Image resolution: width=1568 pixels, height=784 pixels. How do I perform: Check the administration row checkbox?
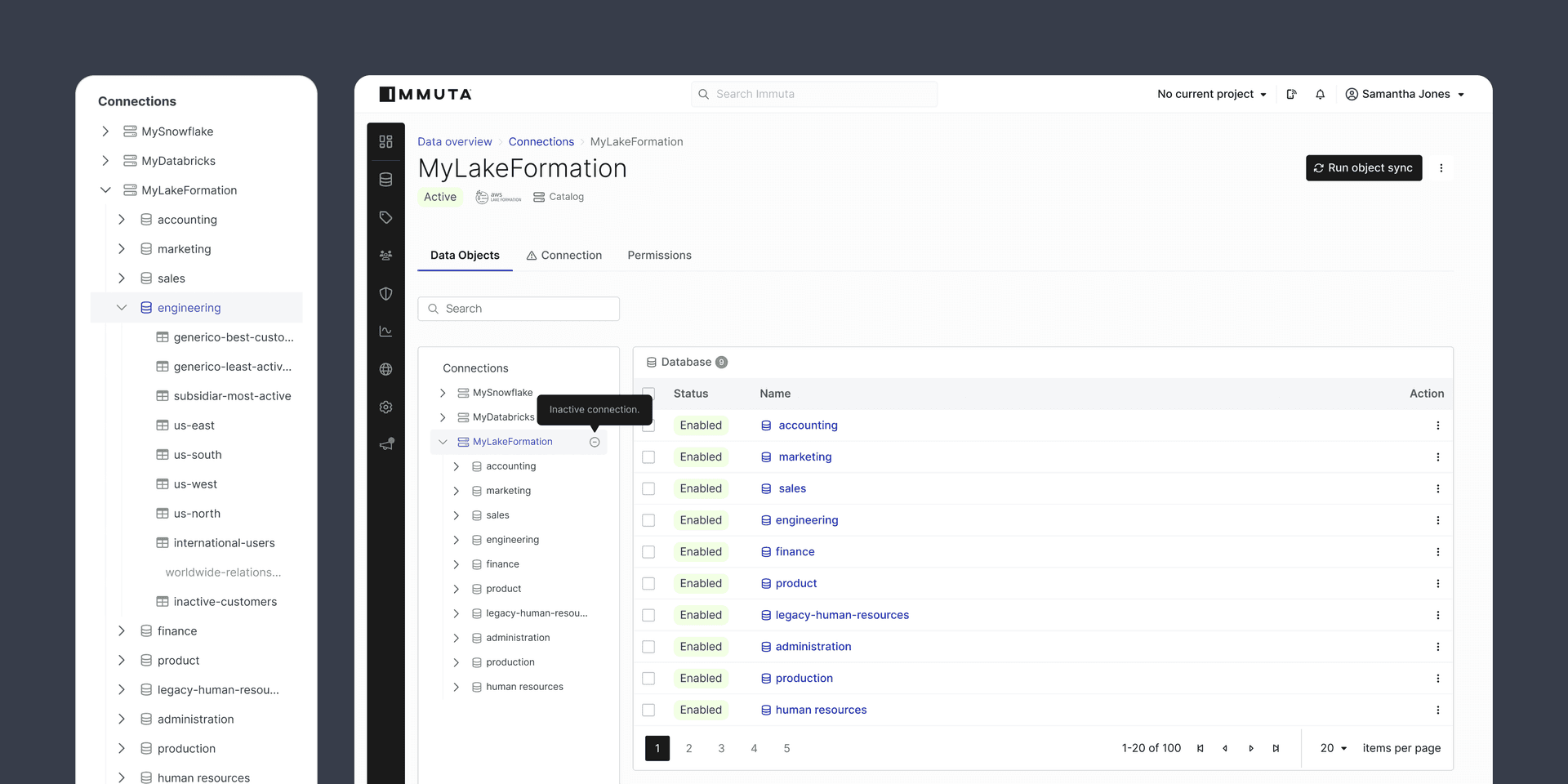(x=648, y=647)
